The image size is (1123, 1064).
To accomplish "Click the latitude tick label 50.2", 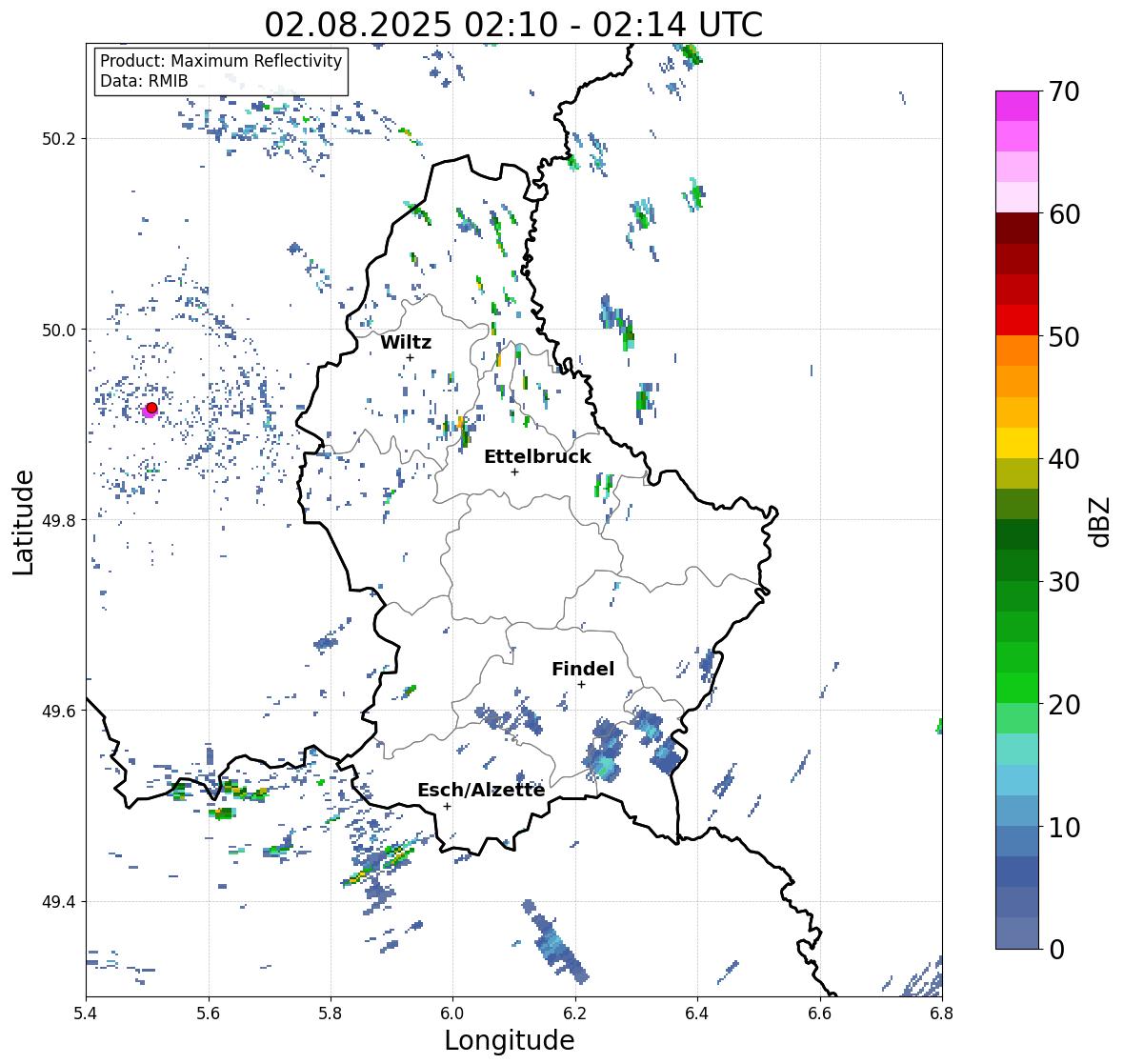I will pyautogui.click(x=59, y=139).
